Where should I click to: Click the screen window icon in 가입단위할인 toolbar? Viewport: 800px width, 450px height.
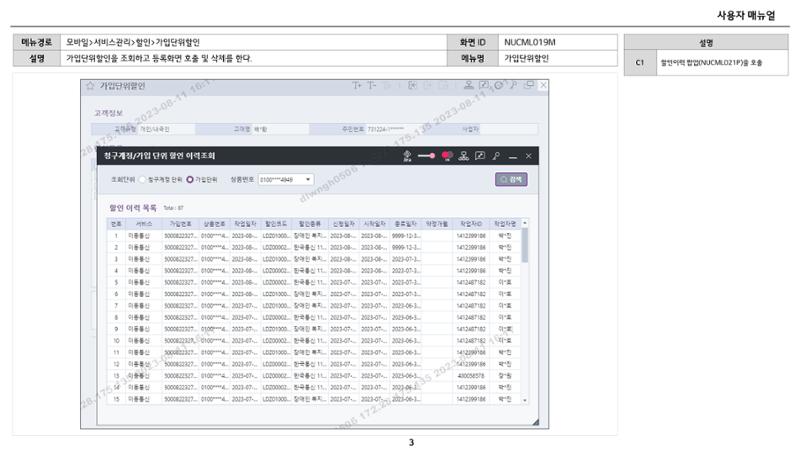tap(529, 85)
